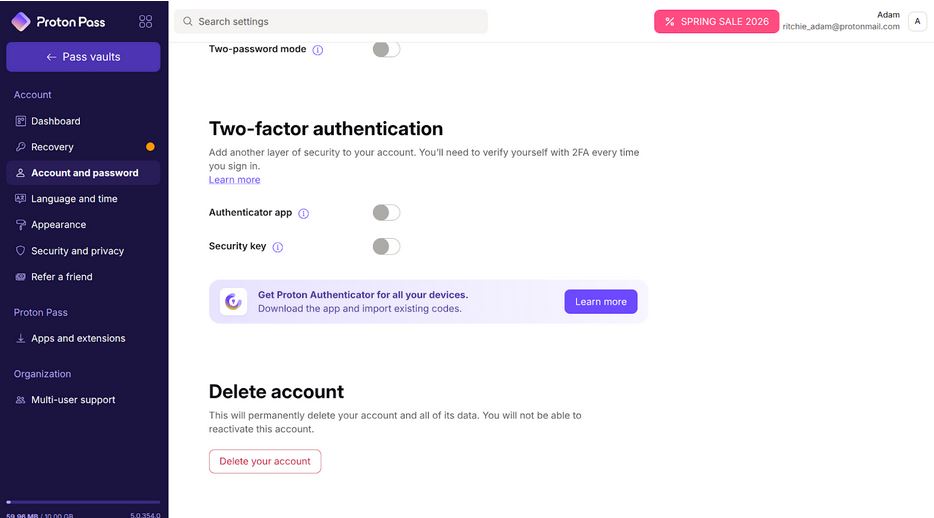Click the Proton Pass logo

pos(58,22)
